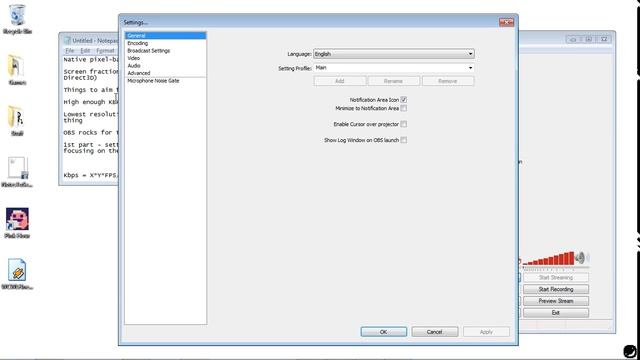Click 'OBS rocks for' line in Notepad
Viewport: 640px width, 360px height.
[91, 133]
